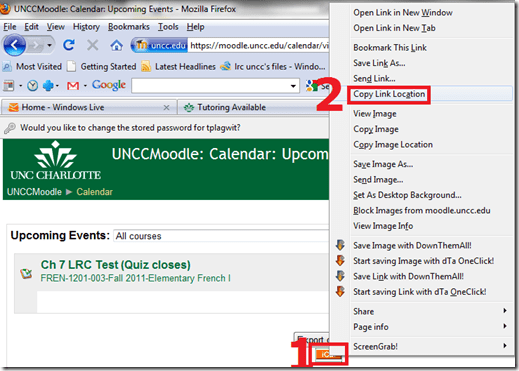519x371 pixels.
Task: Open the Edit menu
Action: click(31, 27)
